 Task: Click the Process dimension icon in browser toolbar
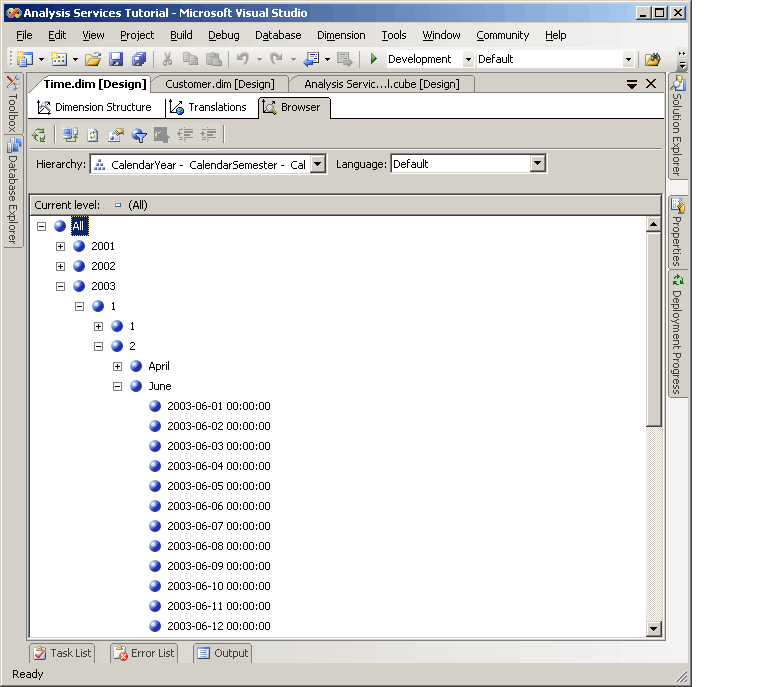(39, 135)
